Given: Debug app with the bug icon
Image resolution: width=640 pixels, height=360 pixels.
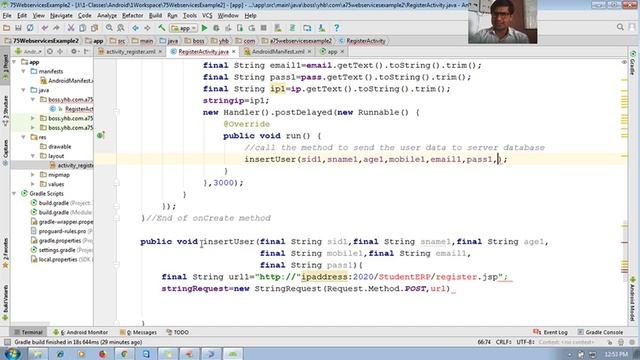Looking at the screenshot, I should (x=216, y=28).
